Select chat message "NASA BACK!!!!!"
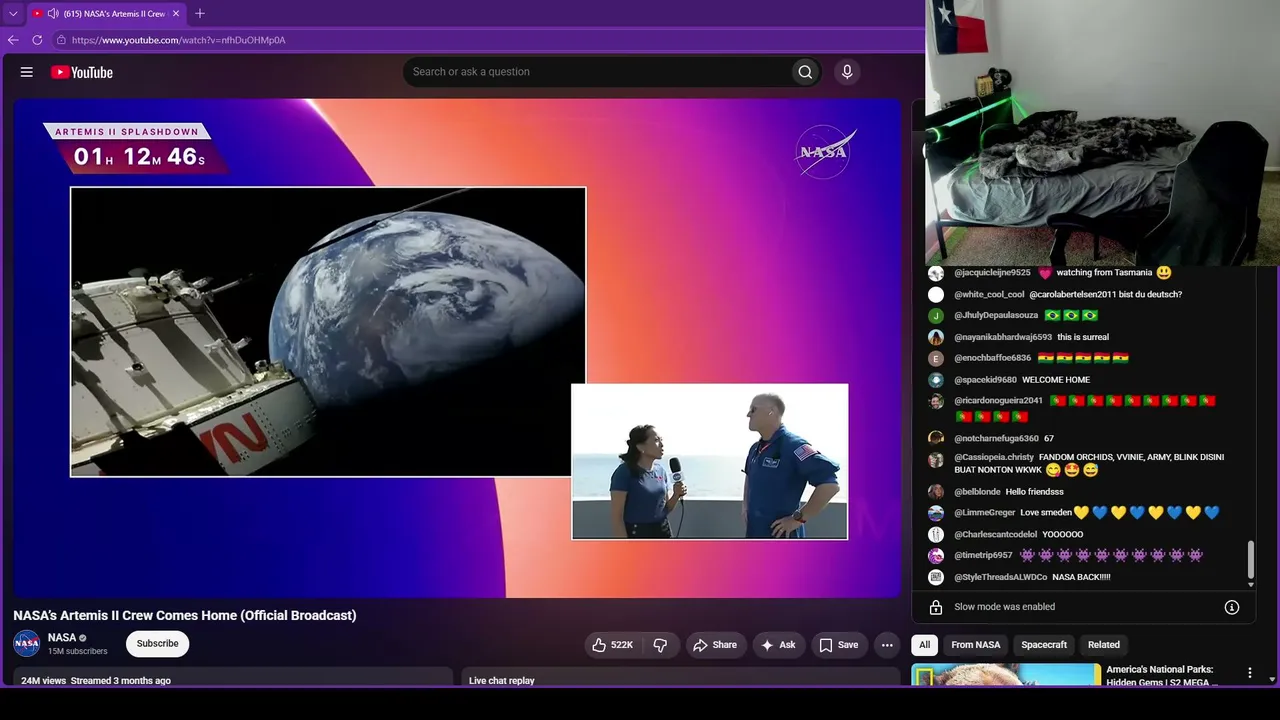 [x=1082, y=577]
